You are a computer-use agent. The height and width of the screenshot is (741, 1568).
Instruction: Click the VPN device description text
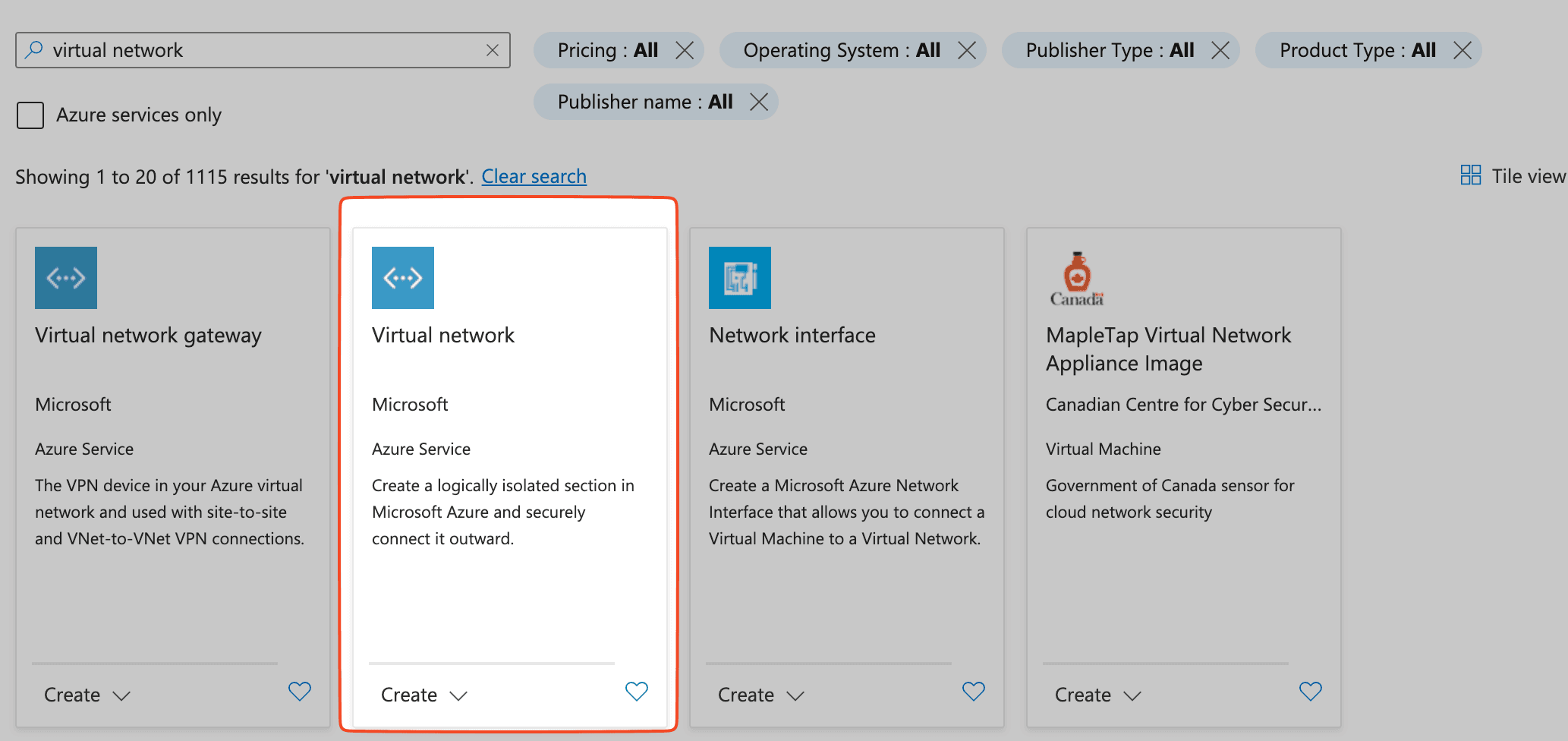point(170,512)
